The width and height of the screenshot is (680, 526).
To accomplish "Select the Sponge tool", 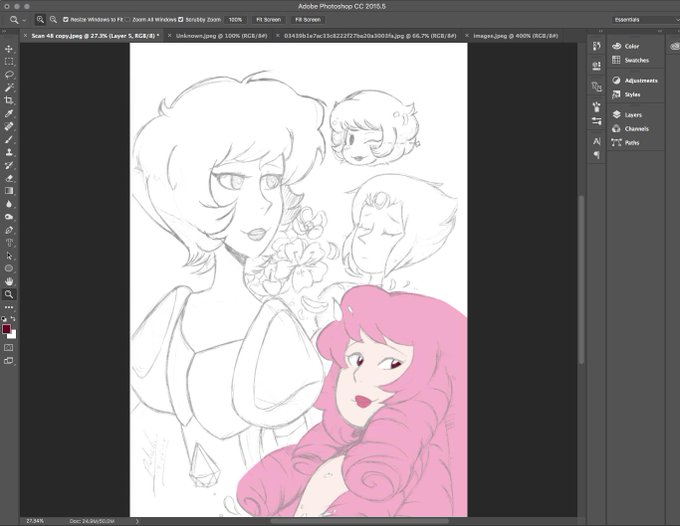I will (x=9, y=217).
